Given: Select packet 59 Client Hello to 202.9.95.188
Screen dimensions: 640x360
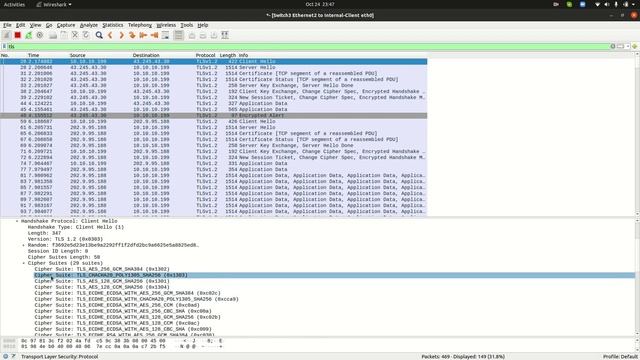Looking at the screenshot, I should point(213,122).
